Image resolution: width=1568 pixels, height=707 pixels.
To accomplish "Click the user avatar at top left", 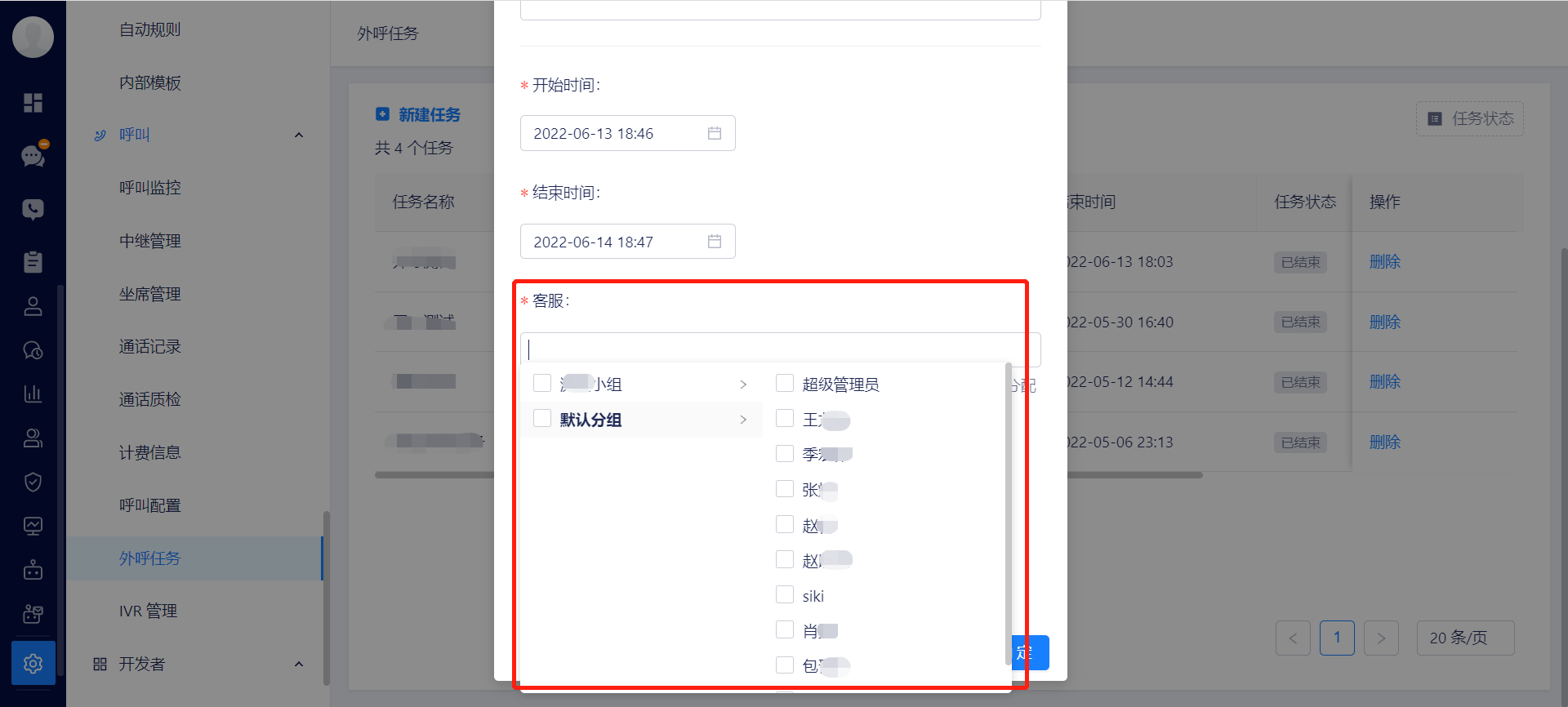I will click(33, 37).
